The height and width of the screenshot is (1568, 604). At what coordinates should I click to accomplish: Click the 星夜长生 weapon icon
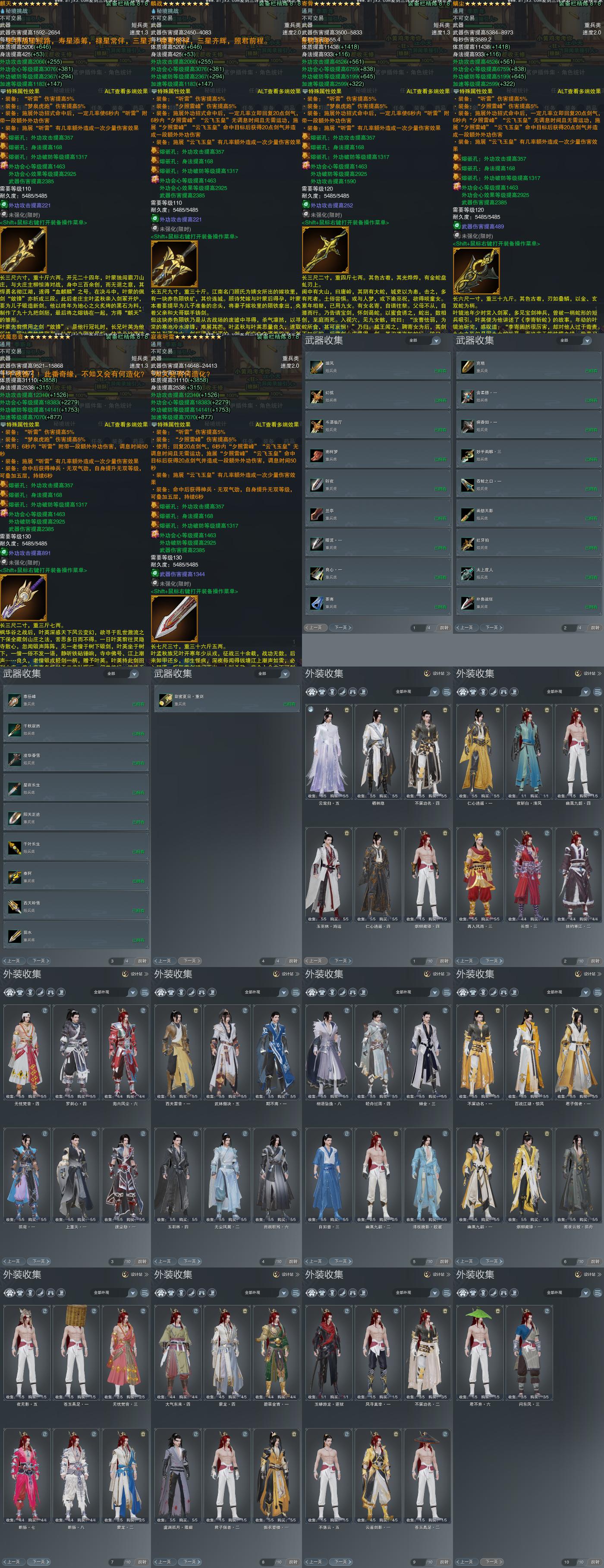tap(15, 788)
